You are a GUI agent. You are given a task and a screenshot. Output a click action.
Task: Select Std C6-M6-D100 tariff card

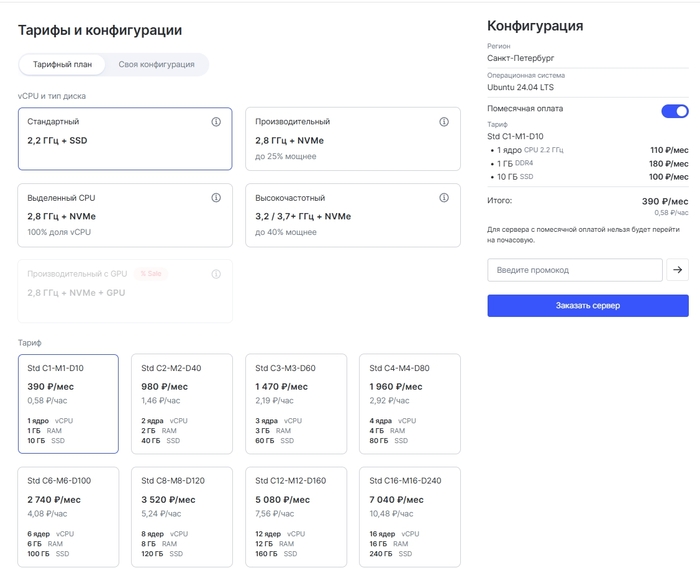pos(68,516)
